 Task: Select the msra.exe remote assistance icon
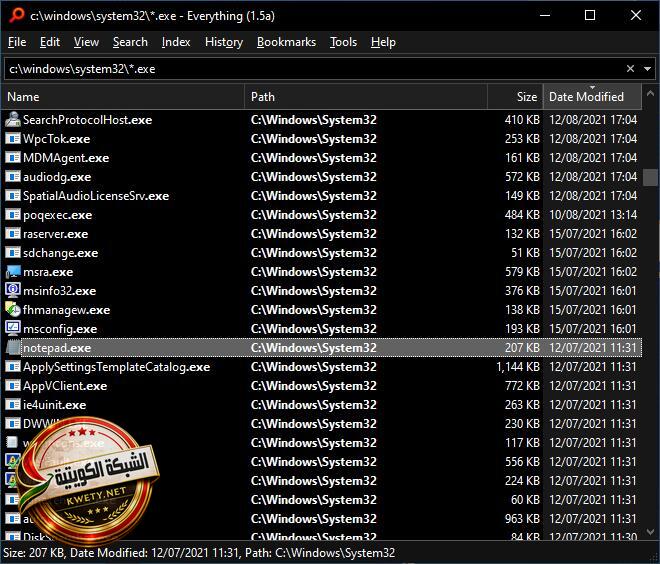13,272
